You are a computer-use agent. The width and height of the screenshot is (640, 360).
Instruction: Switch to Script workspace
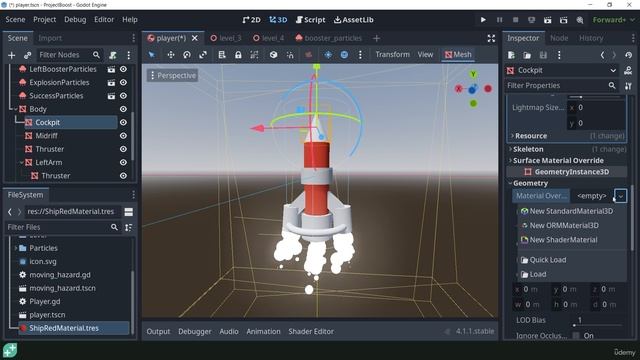(310, 20)
